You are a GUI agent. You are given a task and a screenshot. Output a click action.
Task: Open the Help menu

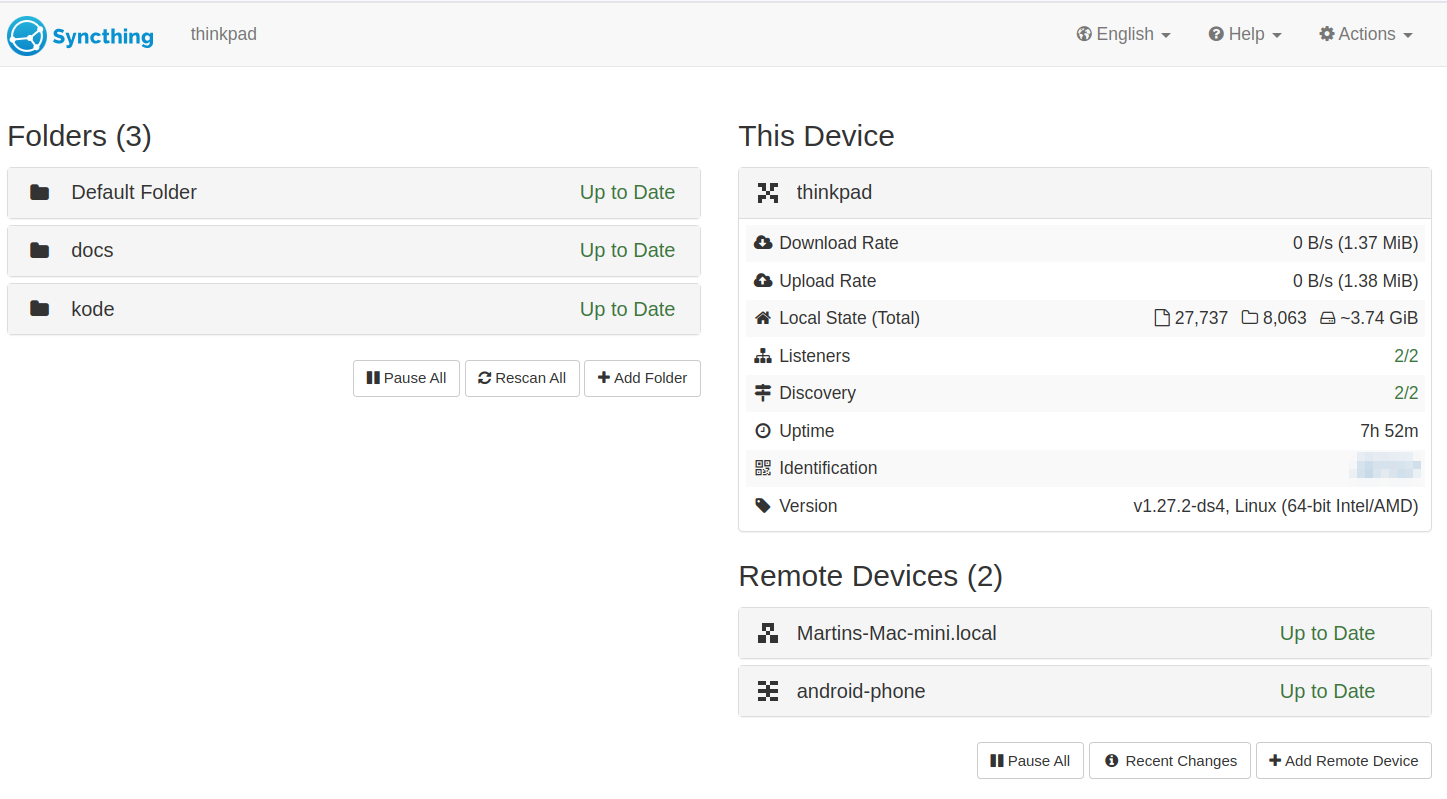tap(1245, 34)
